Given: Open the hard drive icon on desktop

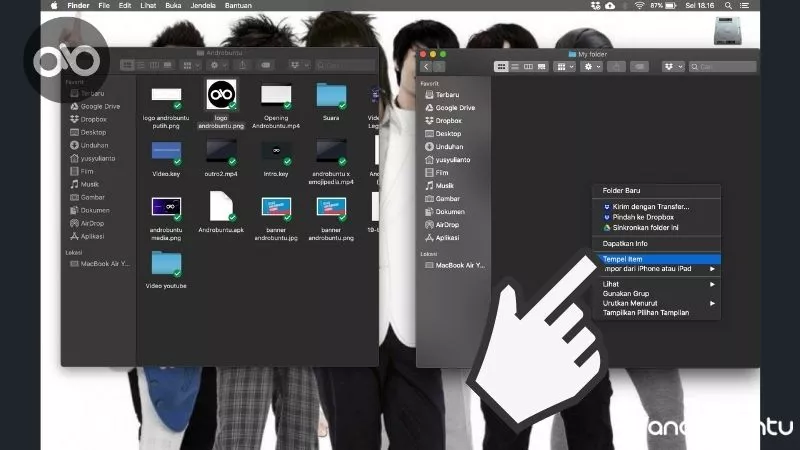Looking at the screenshot, I should (728, 31).
